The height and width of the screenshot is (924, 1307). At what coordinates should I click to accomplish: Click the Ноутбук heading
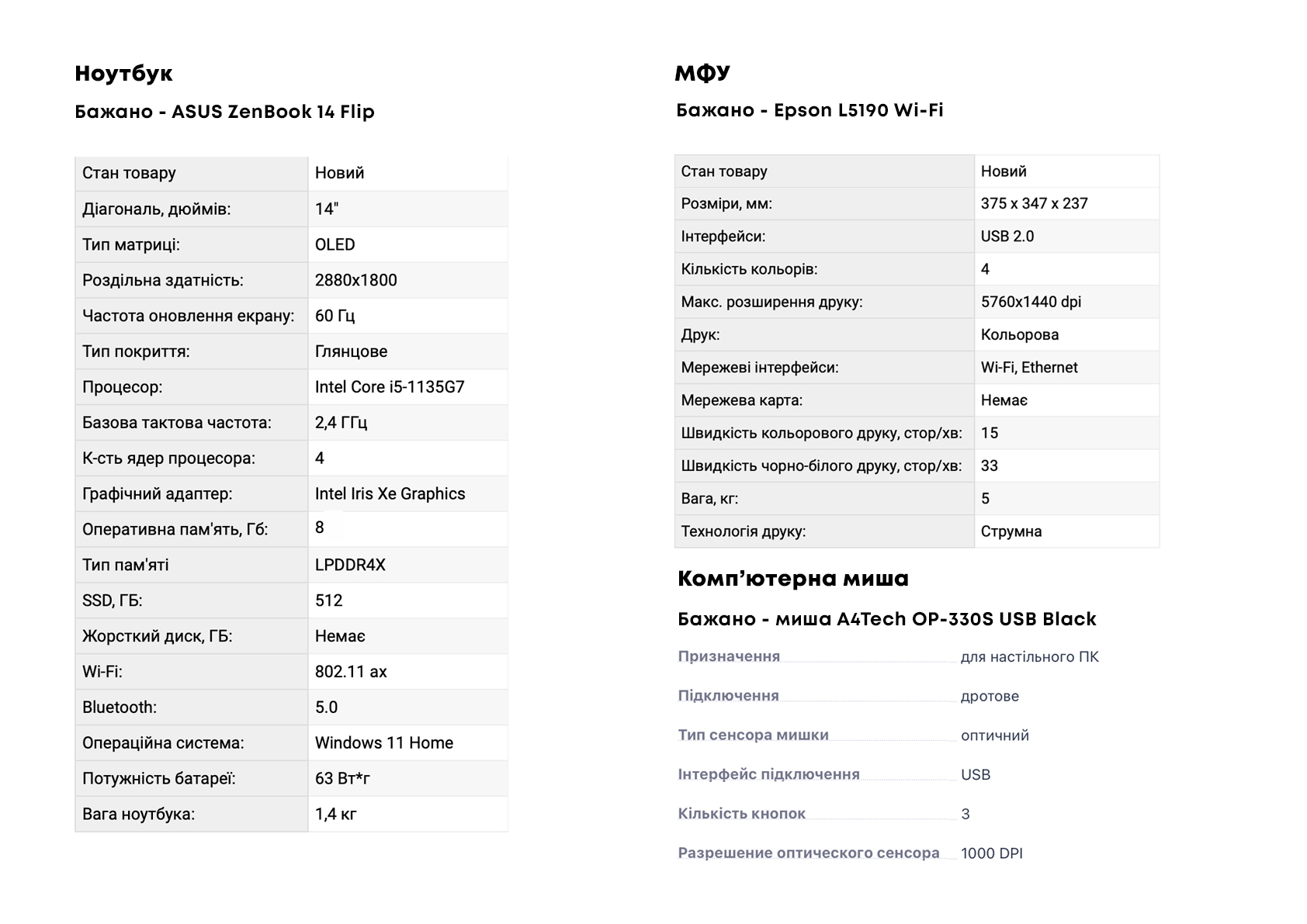pyautogui.click(x=123, y=74)
